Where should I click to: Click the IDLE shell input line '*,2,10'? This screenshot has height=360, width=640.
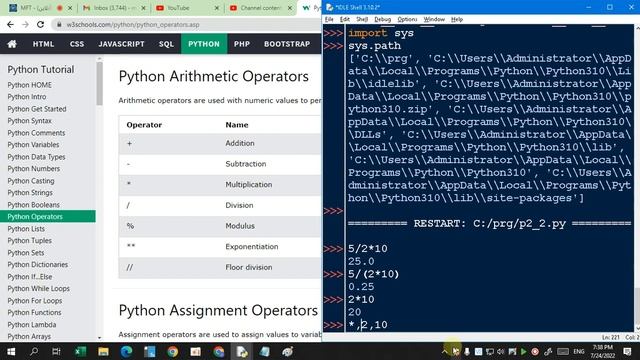[368, 325]
